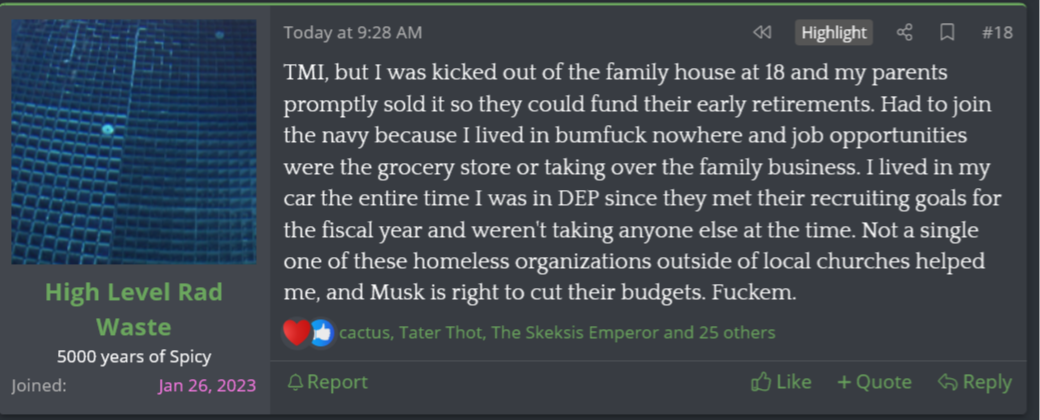This screenshot has height=420, width=1040.
Task: Reply to this post
Action: [x=975, y=382]
